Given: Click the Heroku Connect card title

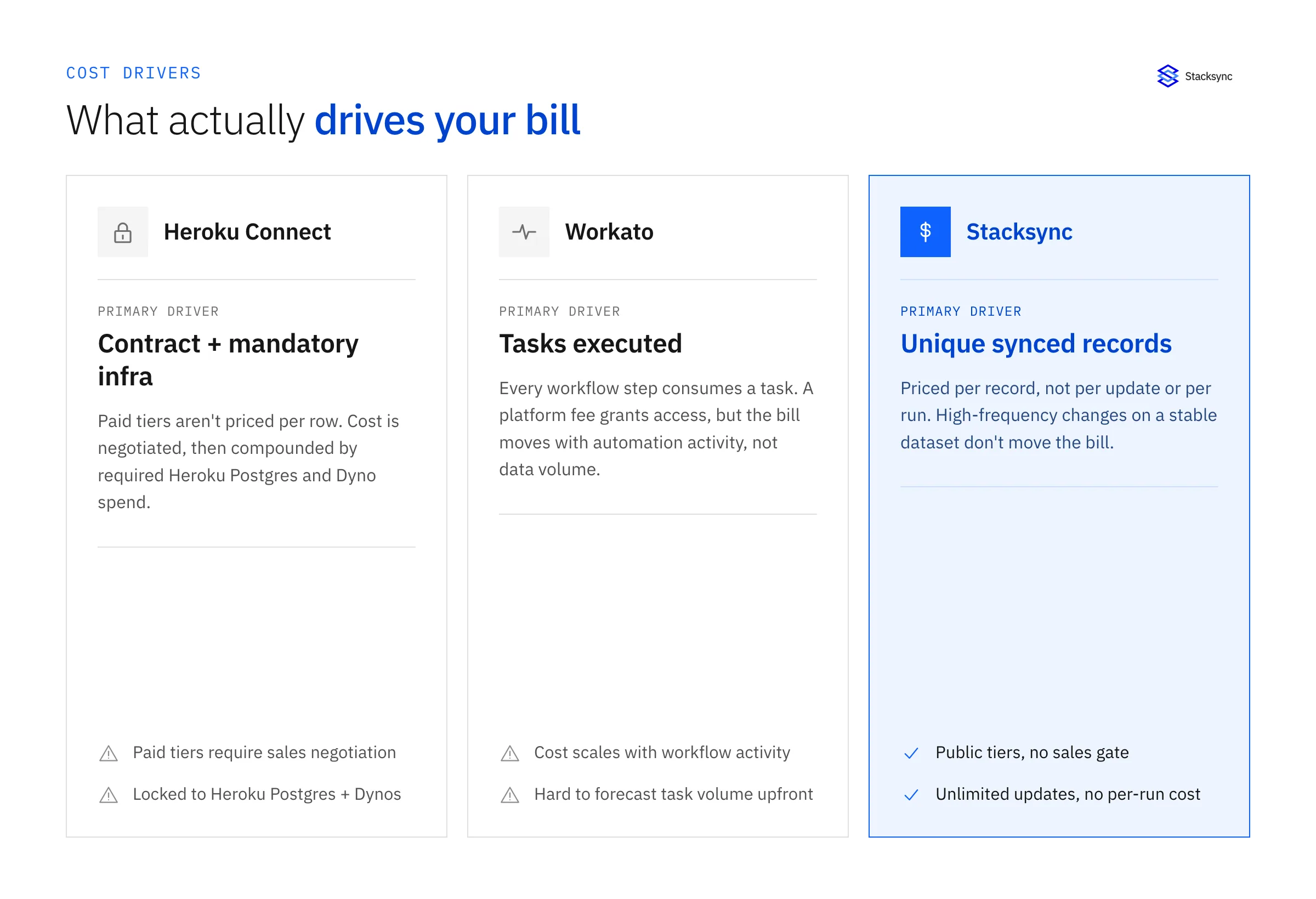Looking at the screenshot, I should pos(247,232).
